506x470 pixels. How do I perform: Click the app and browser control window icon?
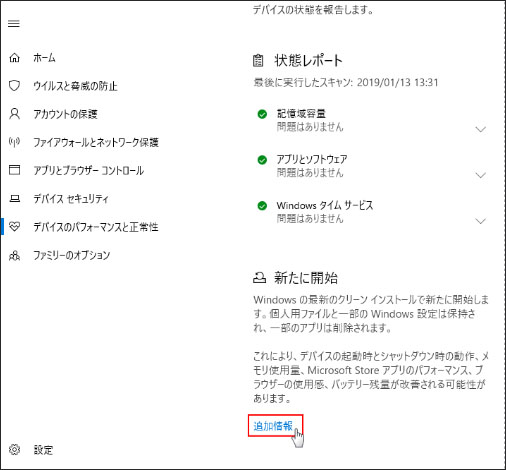(14, 170)
